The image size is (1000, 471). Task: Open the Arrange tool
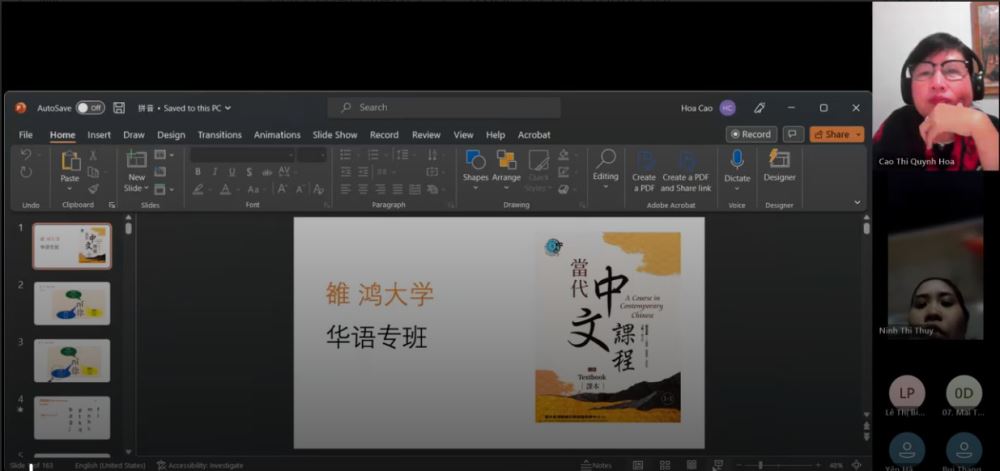point(506,161)
